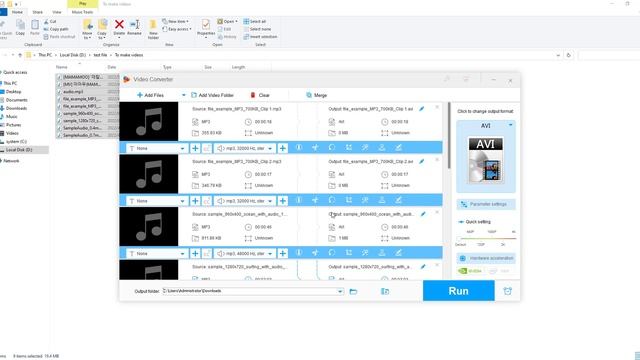640x360 pixels.
Task: Click the big blue Run button
Action: 458,291
